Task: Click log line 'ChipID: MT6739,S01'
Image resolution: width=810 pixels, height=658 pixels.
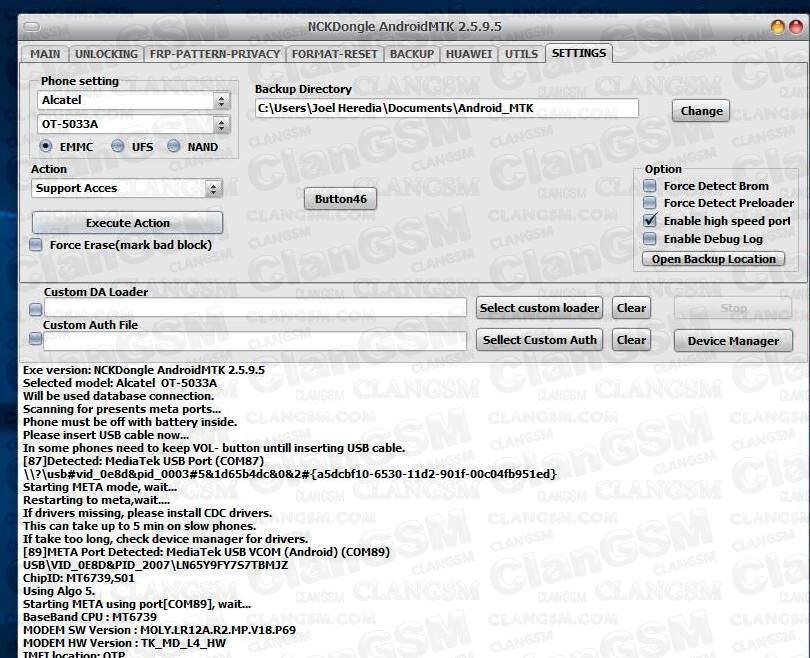Action: point(79,578)
